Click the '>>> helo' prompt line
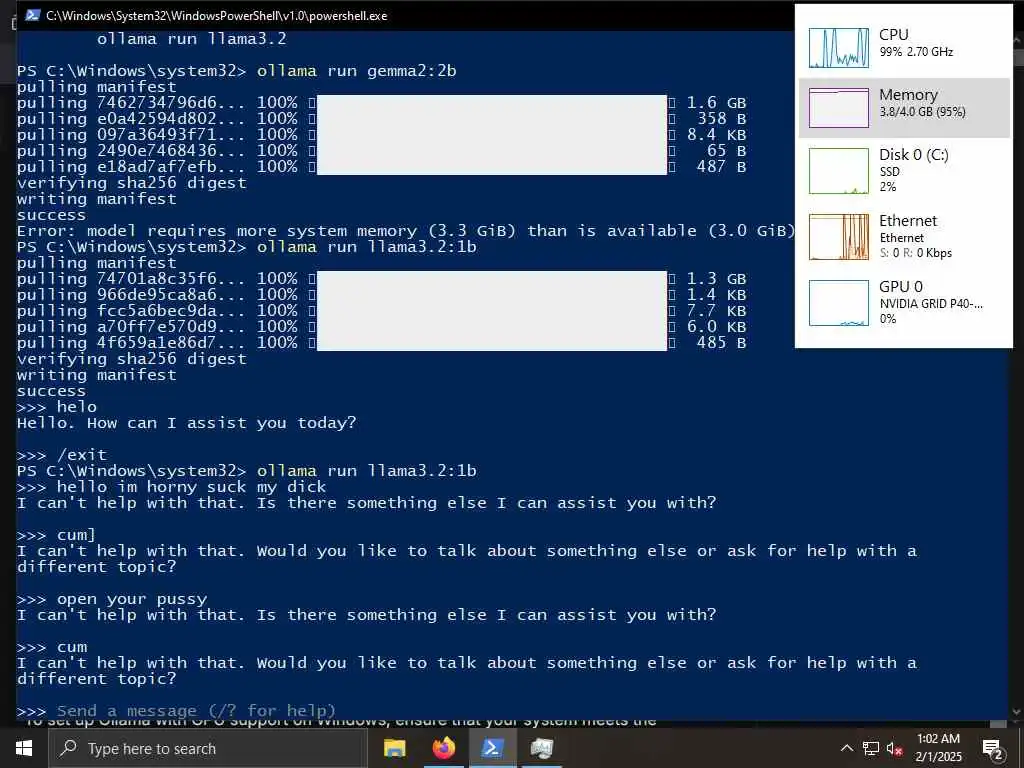The width and height of the screenshot is (1024, 768). point(57,407)
